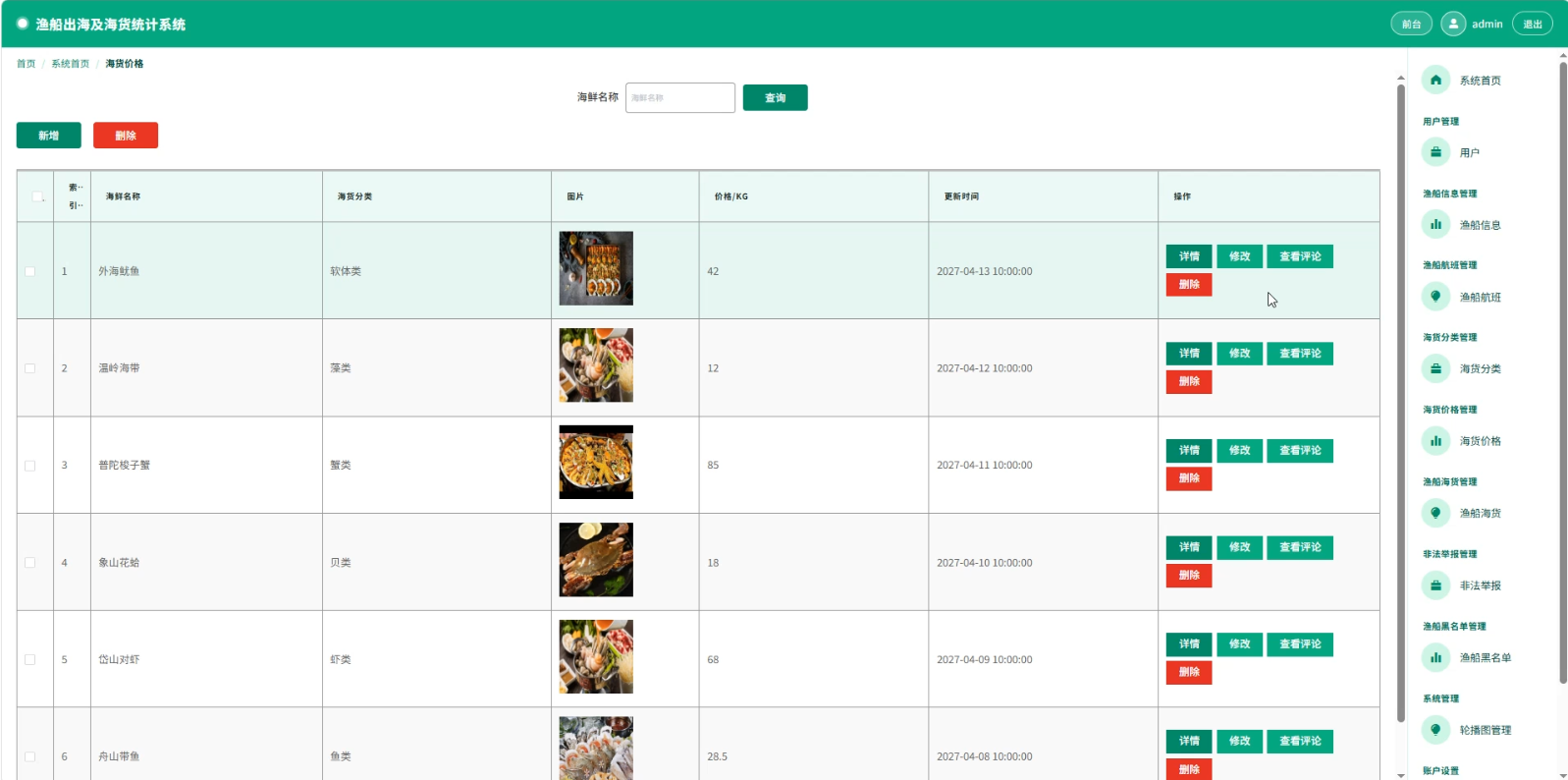
Task: Open 渔船海货 via its sidebar icon
Action: click(x=1435, y=513)
